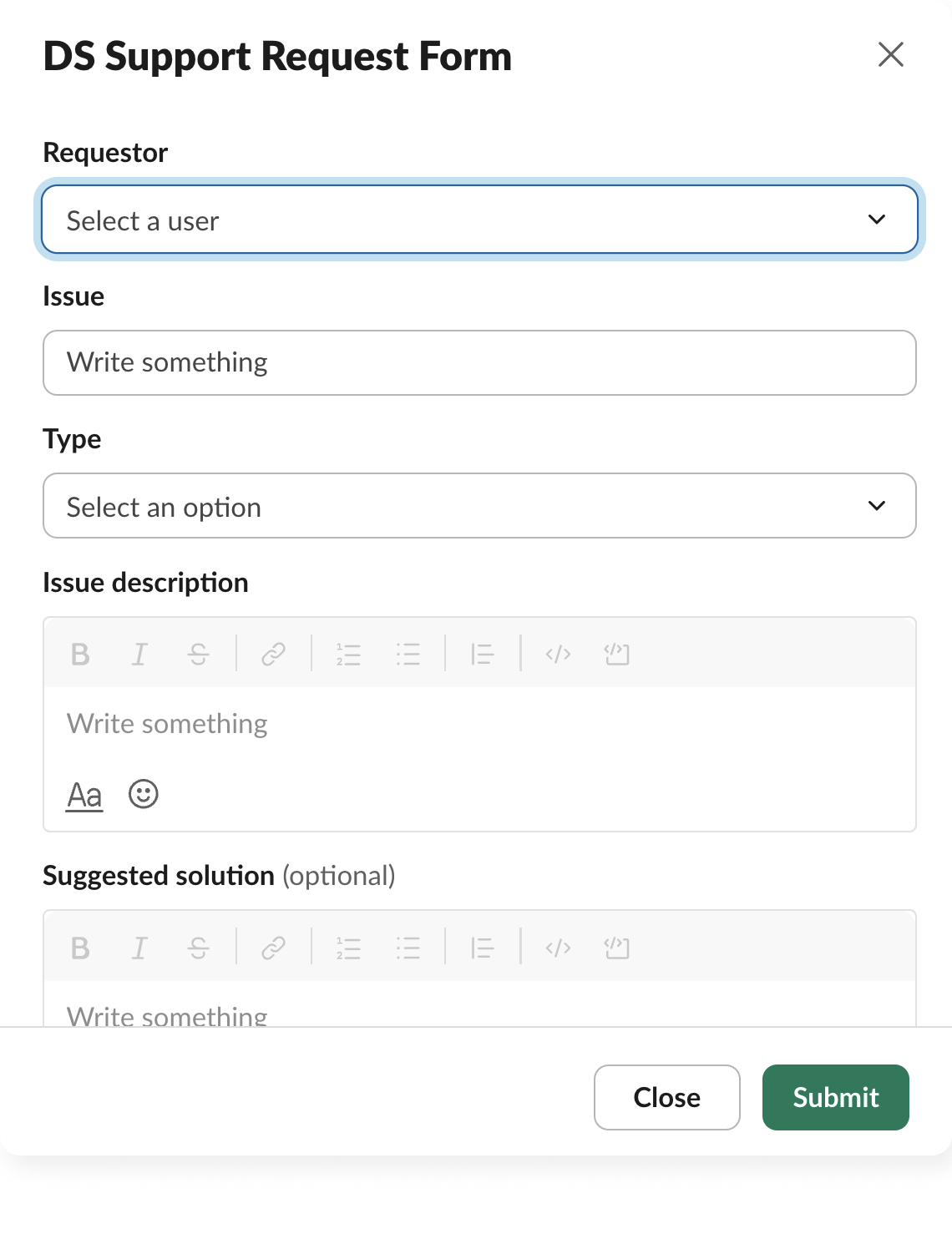Open the Requestor user dropdown

(x=479, y=220)
